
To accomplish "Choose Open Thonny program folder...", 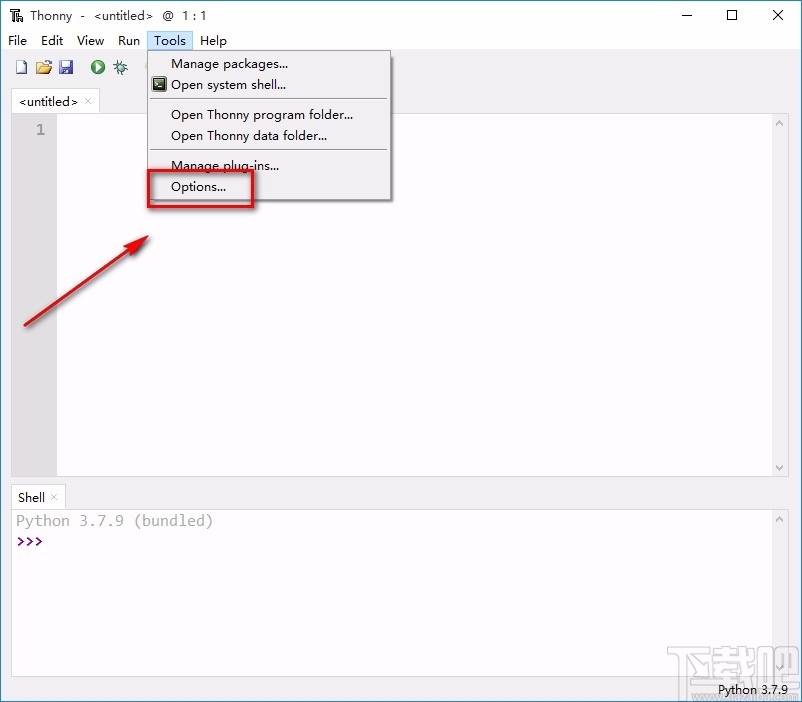I will (262, 115).
